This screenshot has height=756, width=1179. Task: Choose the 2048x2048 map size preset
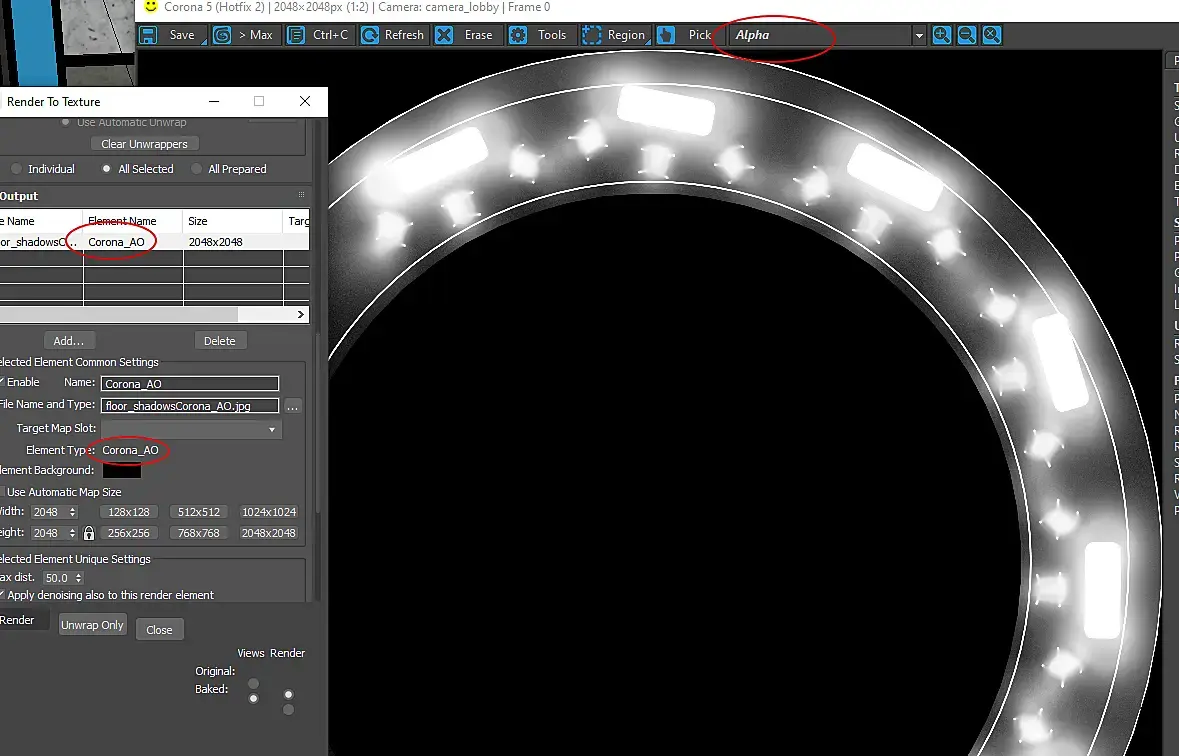(268, 533)
